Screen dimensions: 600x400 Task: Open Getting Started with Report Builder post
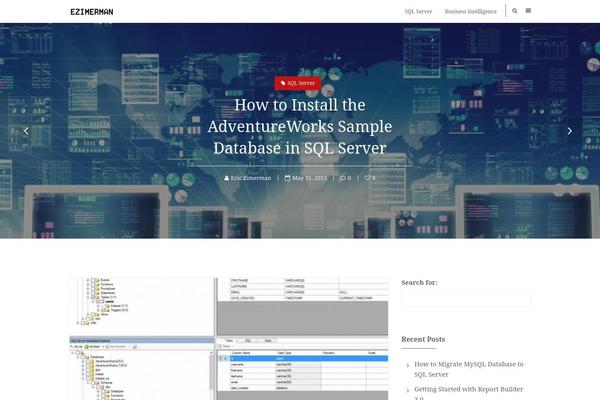coord(468,393)
